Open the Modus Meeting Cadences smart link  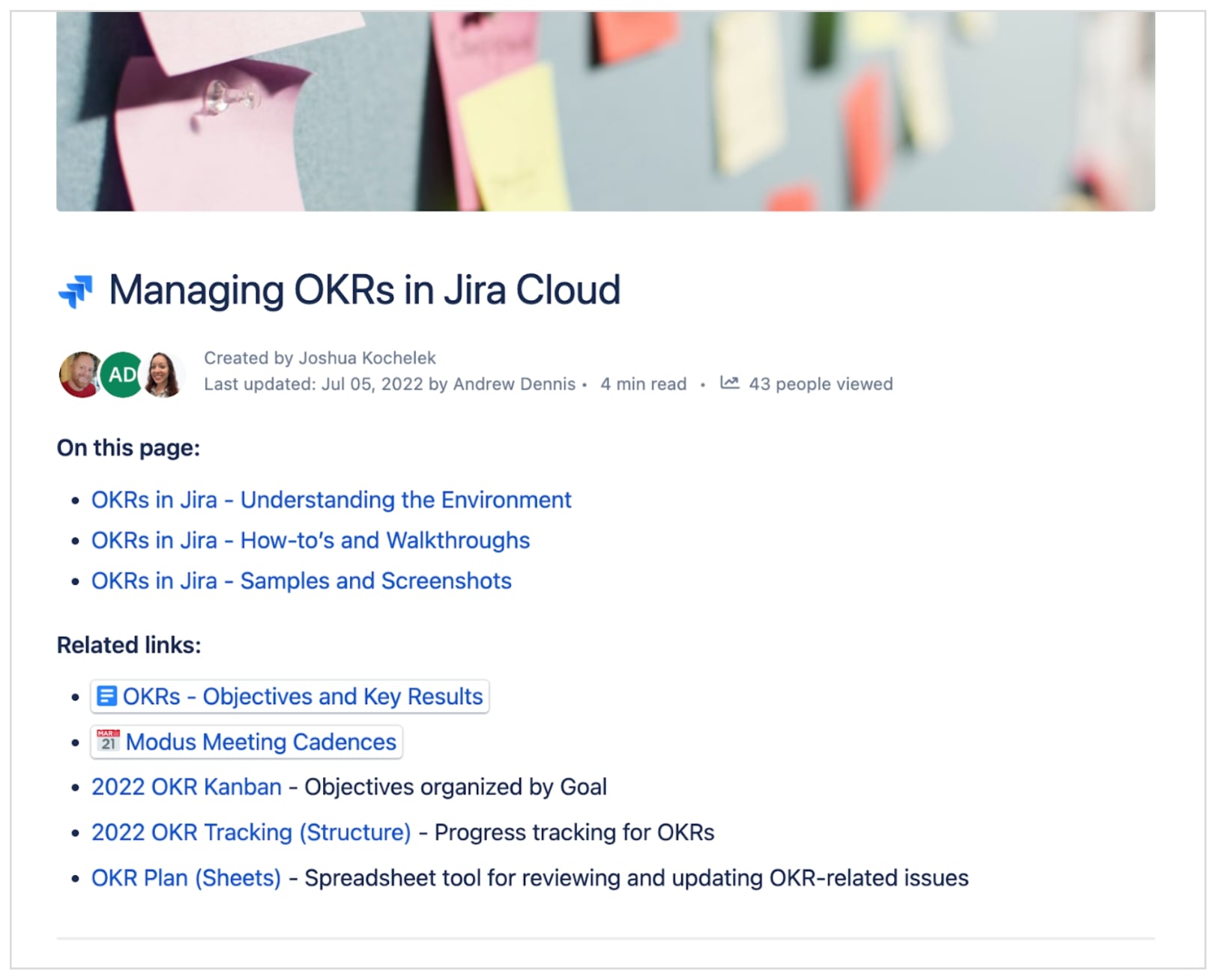(261, 742)
